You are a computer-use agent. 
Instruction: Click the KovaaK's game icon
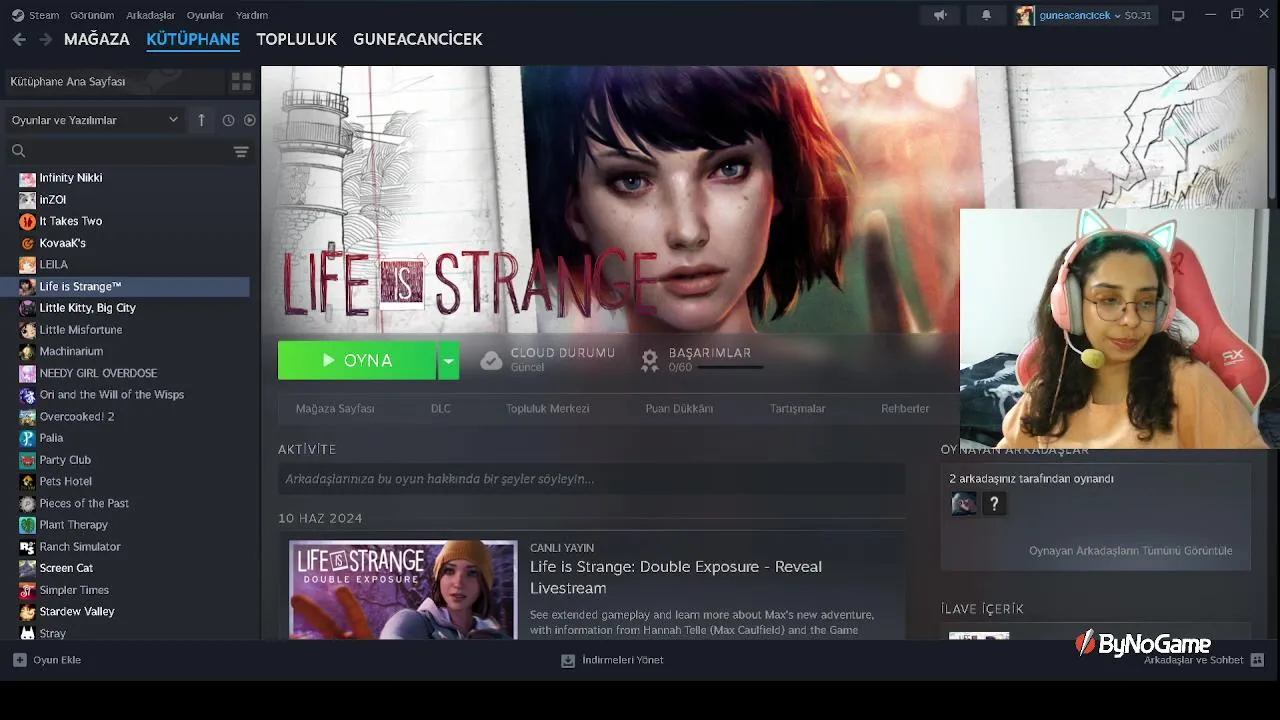point(27,243)
